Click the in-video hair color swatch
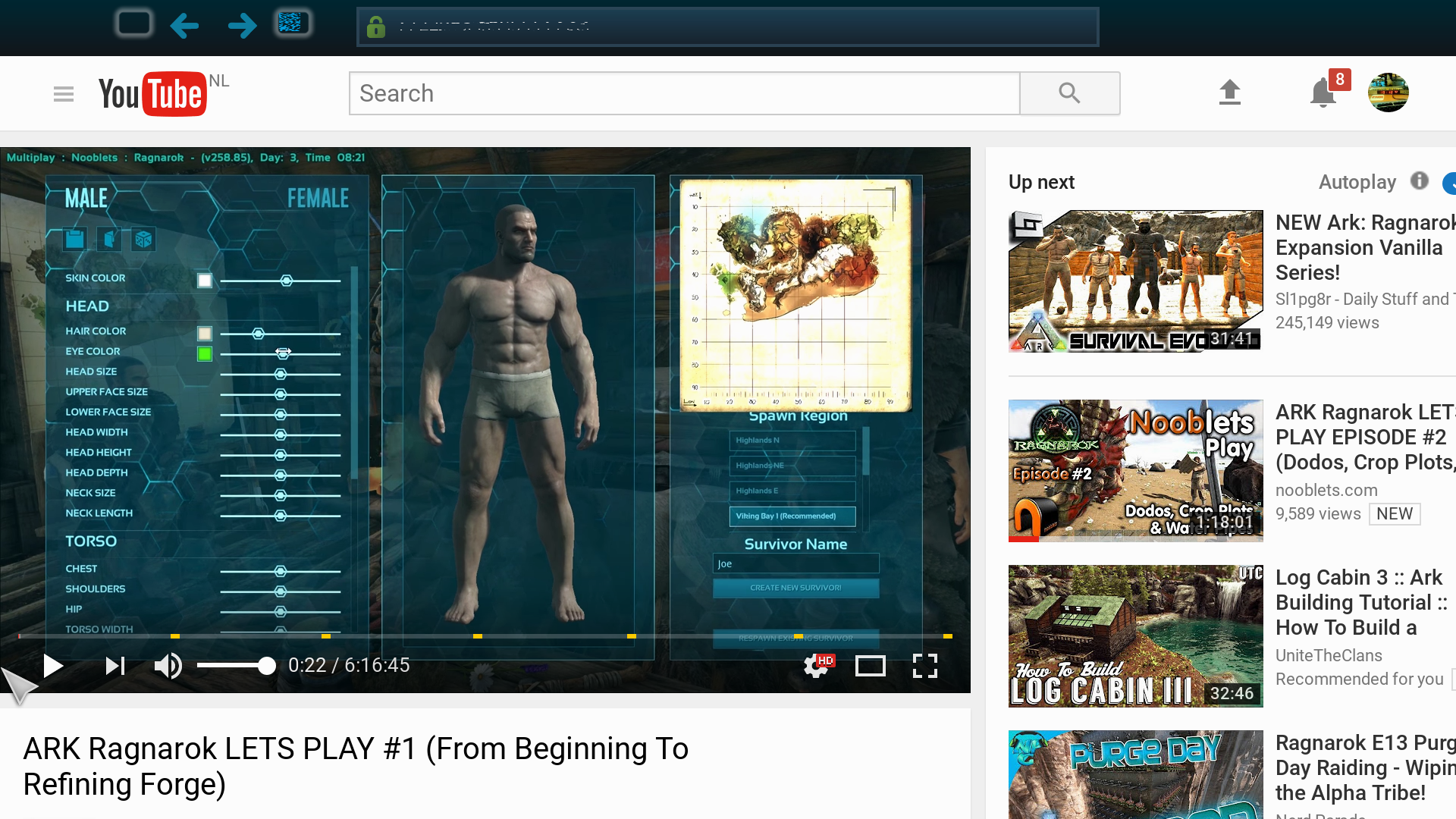This screenshot has height=819, width=1456. (205, 334)
